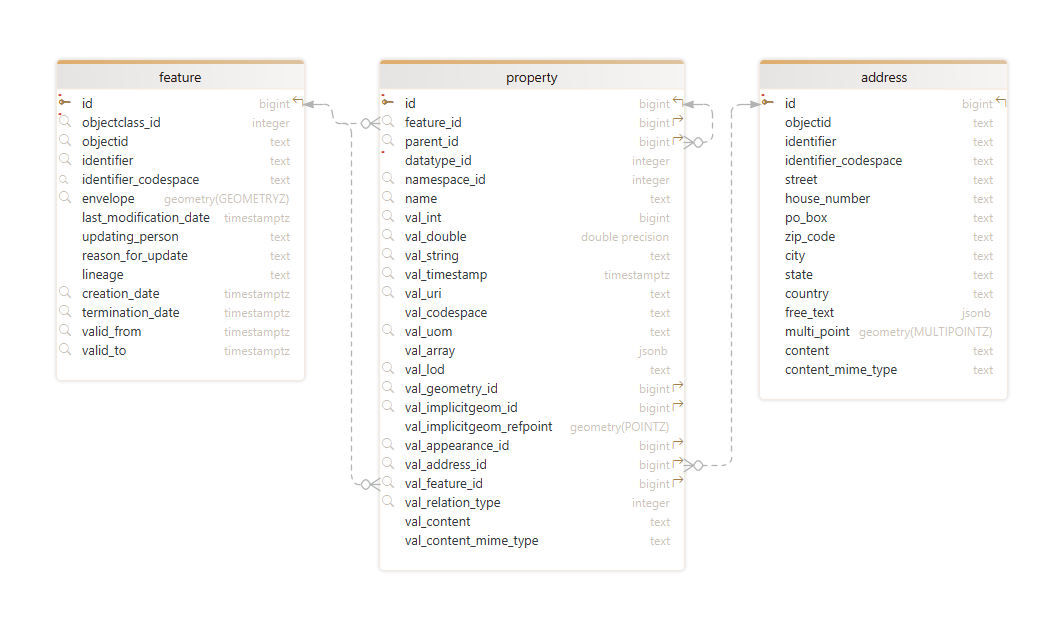Click the foreign-key arrow next to parent_id
The image size is (1064, 627).
click(x=677, y=141)
